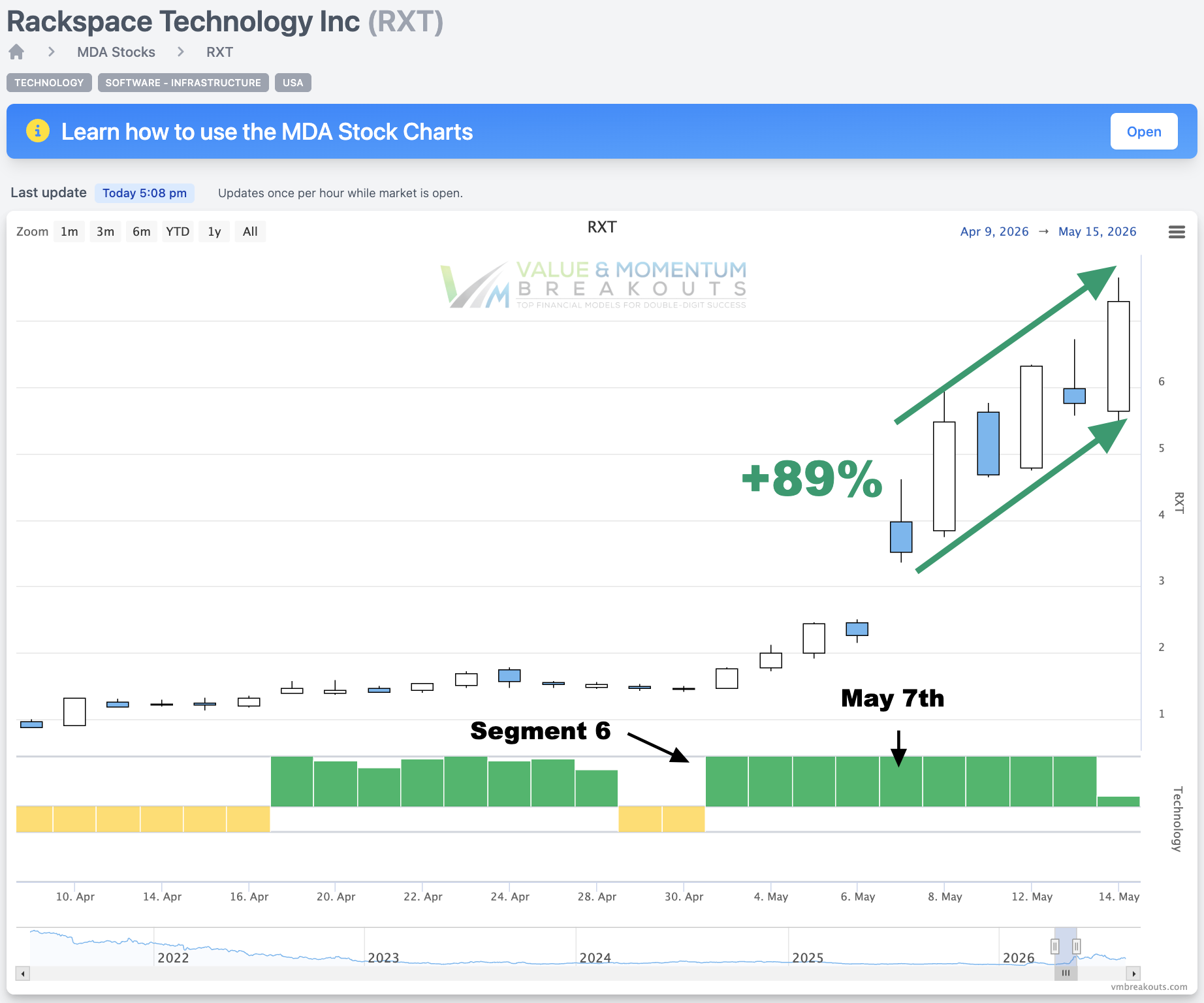Open the MDA Stocks breadcrumb link
The height and width of the screenshot is (1003, 1204).
tap(116, 52)
